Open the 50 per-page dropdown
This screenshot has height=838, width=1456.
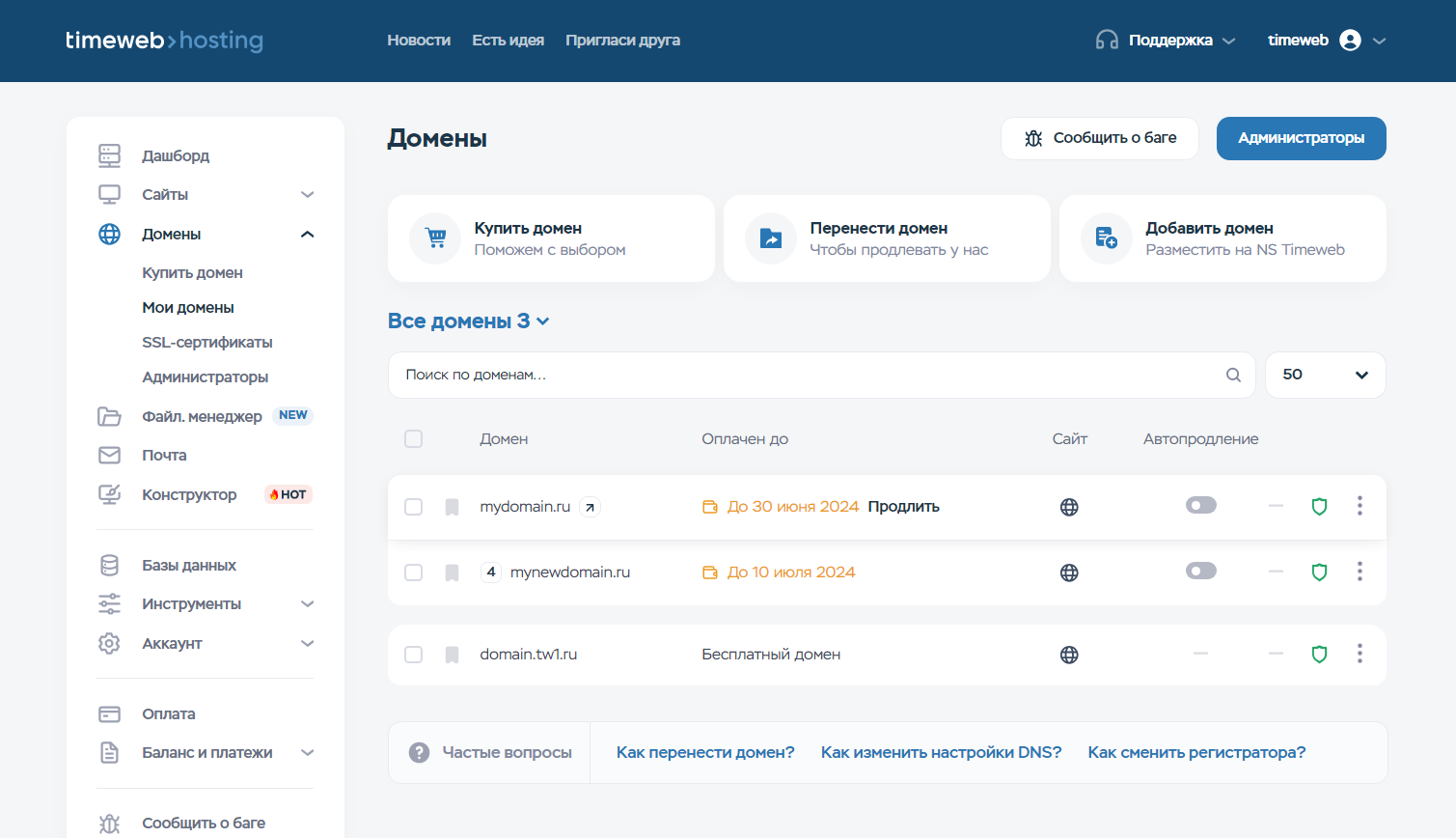(x=1325, y=375)
